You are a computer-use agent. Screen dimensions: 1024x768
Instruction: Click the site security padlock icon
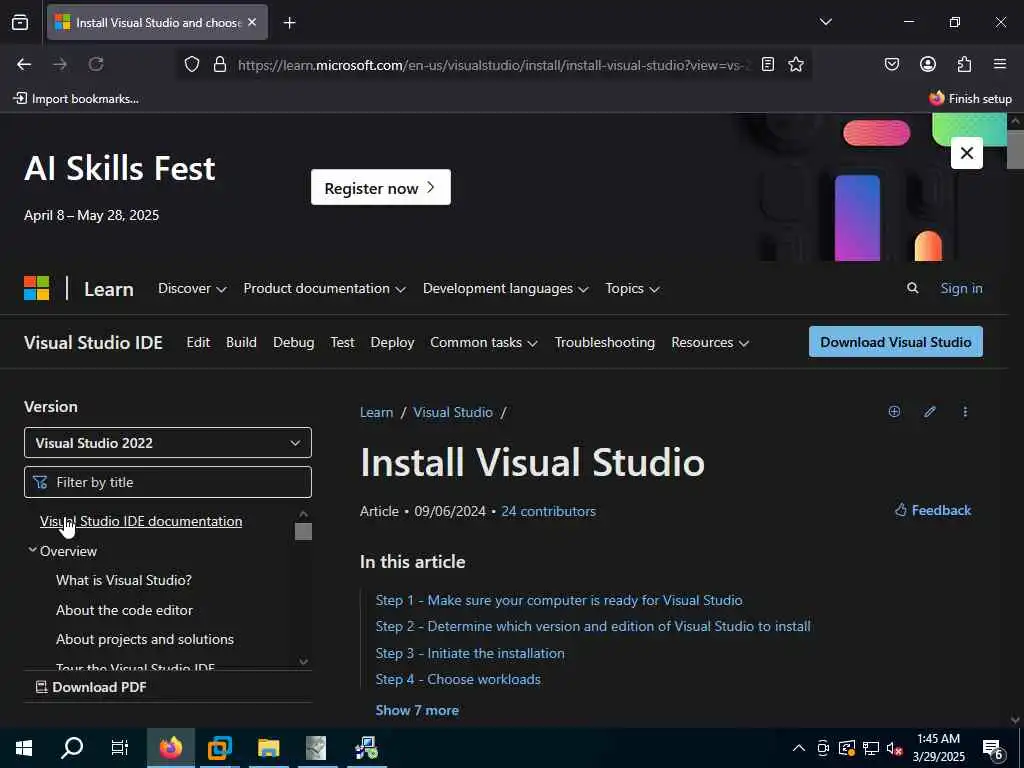coord(220,64)
